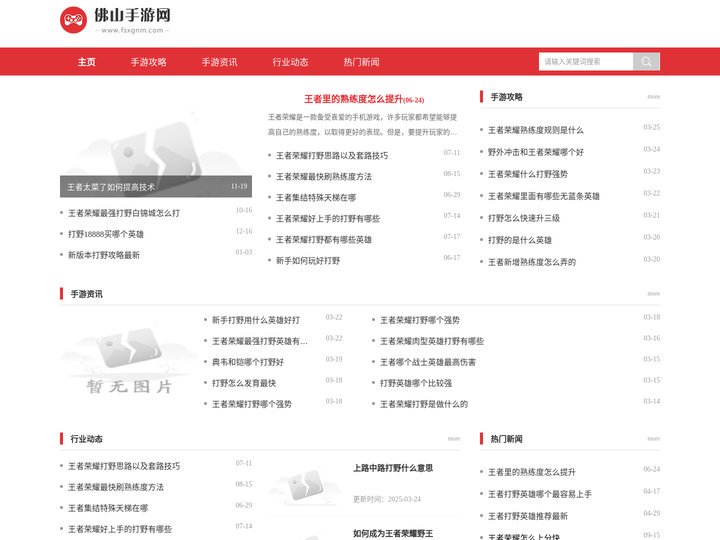The height and width of the screenshot is (540, 720).
Task: Open article 新手打野用什么英雄好打
Action: pos(256,320)
